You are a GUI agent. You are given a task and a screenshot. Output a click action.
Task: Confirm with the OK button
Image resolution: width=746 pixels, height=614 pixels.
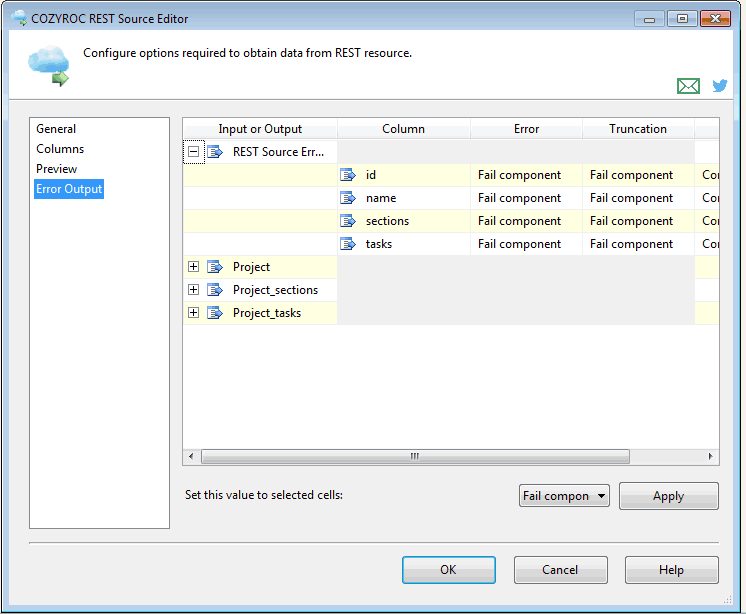click(449, 570)
